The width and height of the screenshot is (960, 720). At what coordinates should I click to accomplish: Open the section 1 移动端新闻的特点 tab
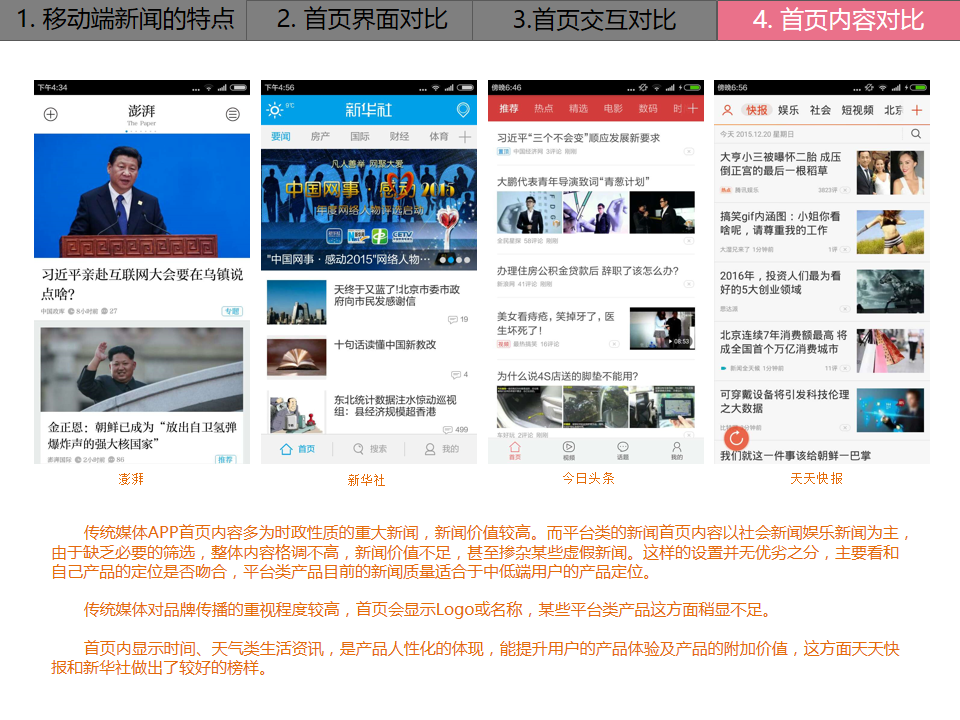[123, 20]
